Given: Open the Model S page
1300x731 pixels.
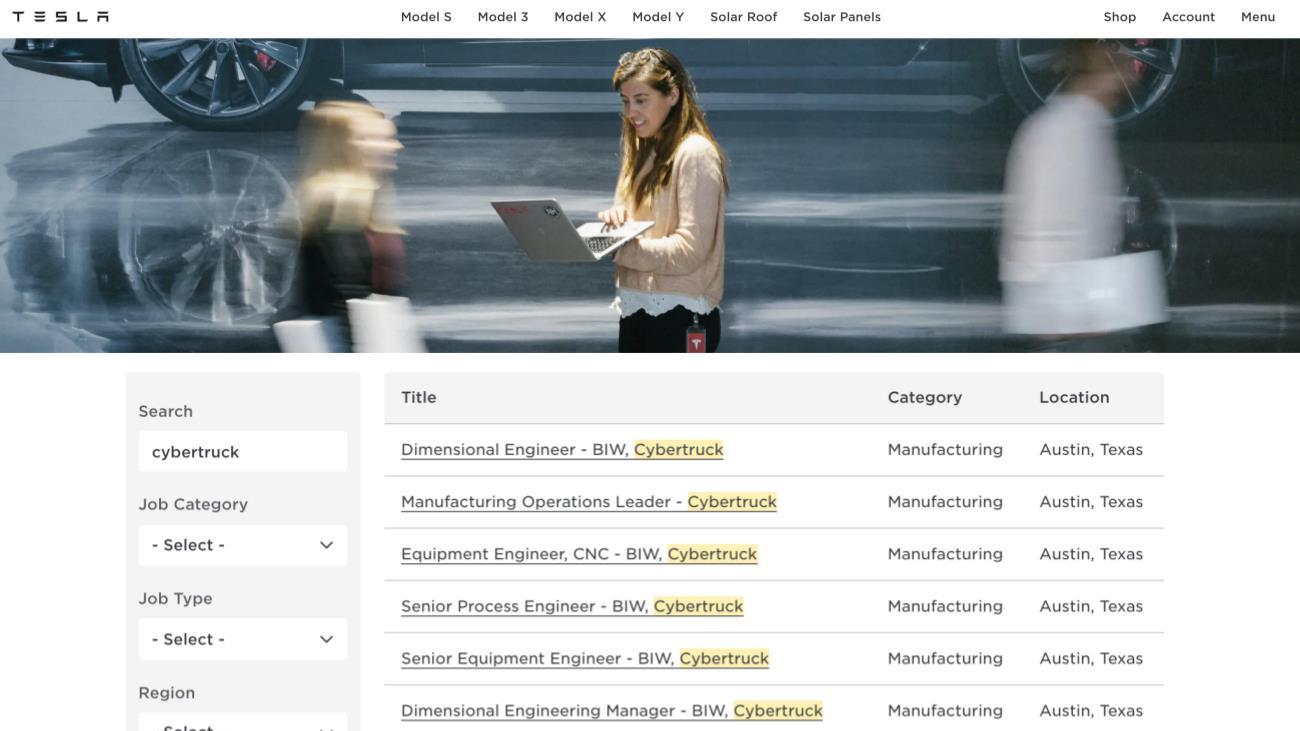Looking at the screenshot, I should [426, 17].
